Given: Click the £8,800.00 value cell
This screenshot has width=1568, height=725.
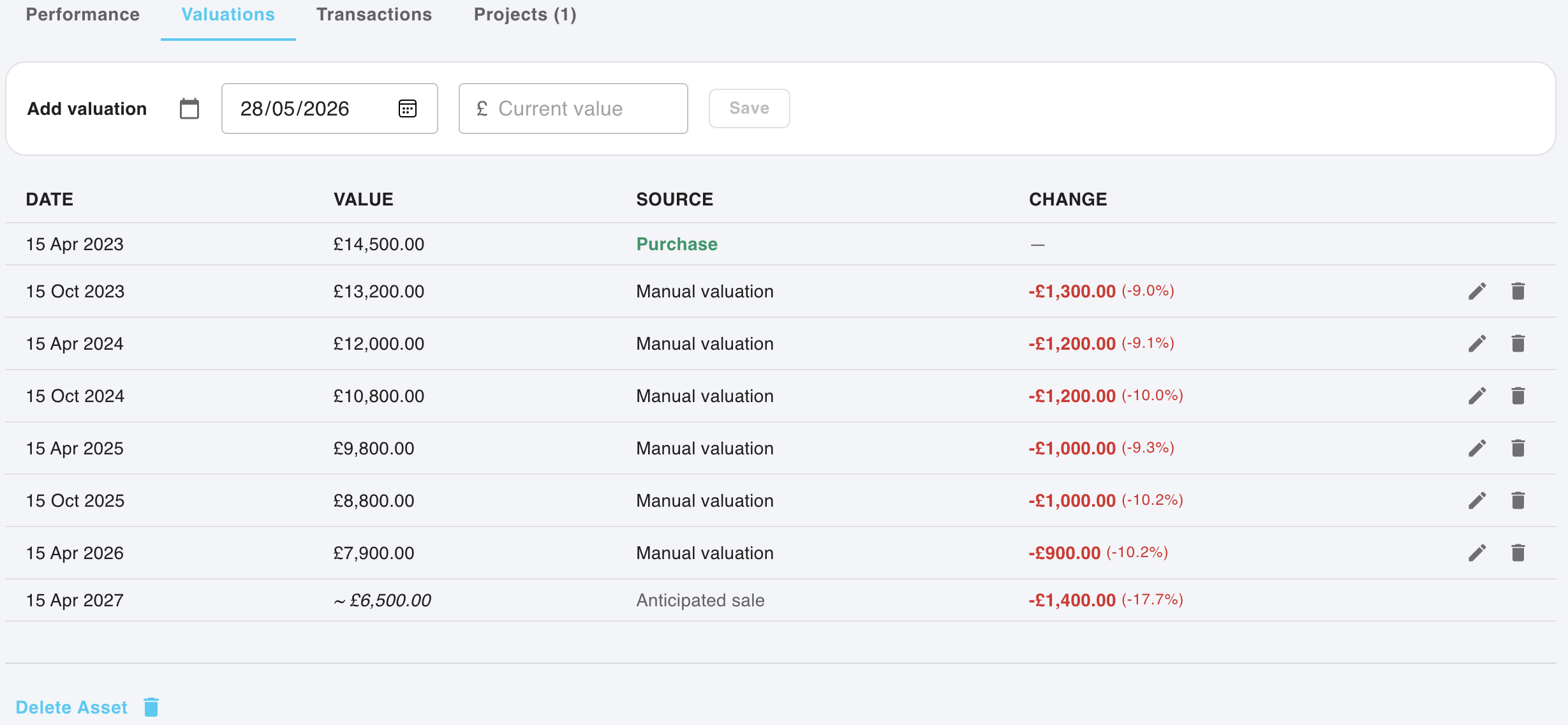Looking at the screenshot, I should point(374,501).
